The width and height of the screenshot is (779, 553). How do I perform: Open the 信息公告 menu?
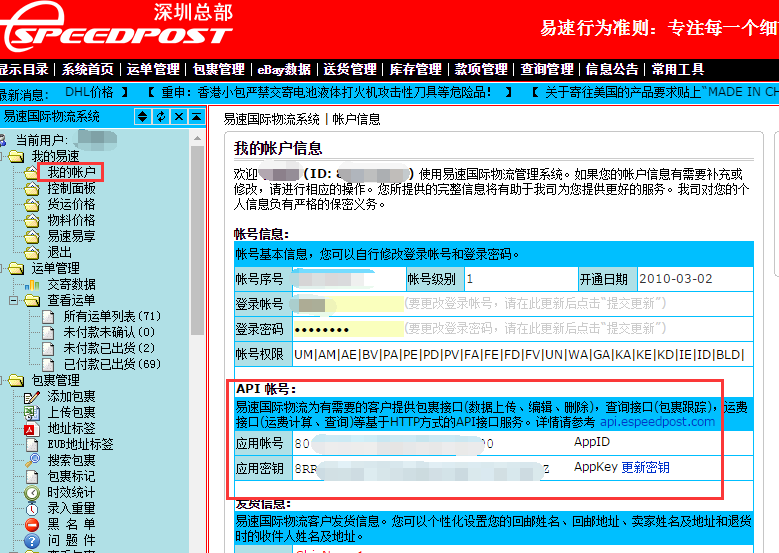point(612,69)
